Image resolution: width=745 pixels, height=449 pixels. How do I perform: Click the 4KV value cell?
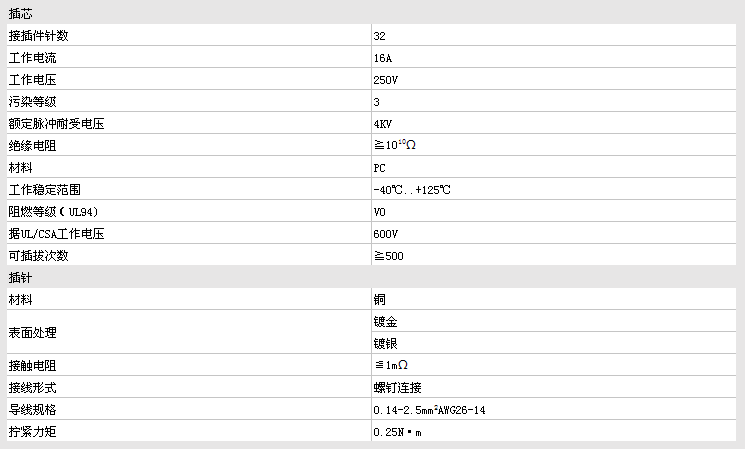(382, 124)
